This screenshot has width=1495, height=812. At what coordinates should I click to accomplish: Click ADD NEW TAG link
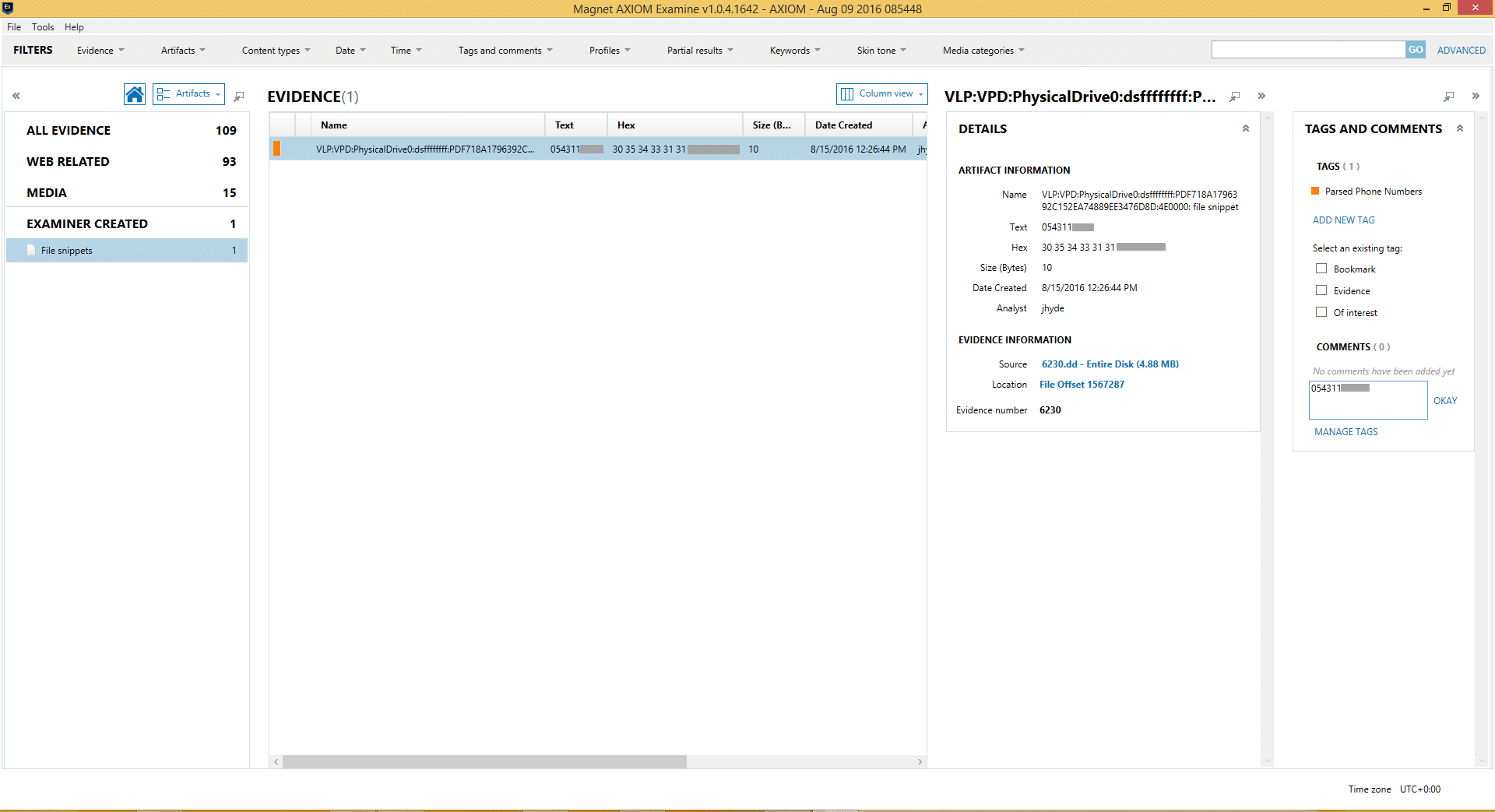coord(1343,220)
